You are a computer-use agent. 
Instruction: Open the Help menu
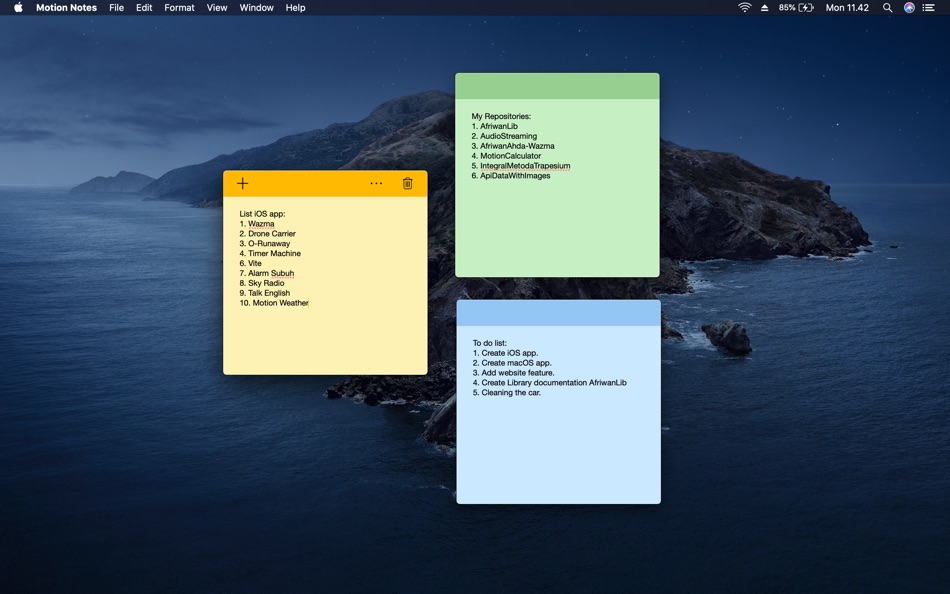295,8
